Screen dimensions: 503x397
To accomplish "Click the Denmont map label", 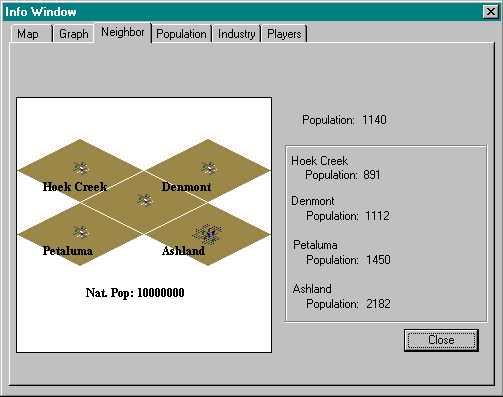I will coord(186,187).
